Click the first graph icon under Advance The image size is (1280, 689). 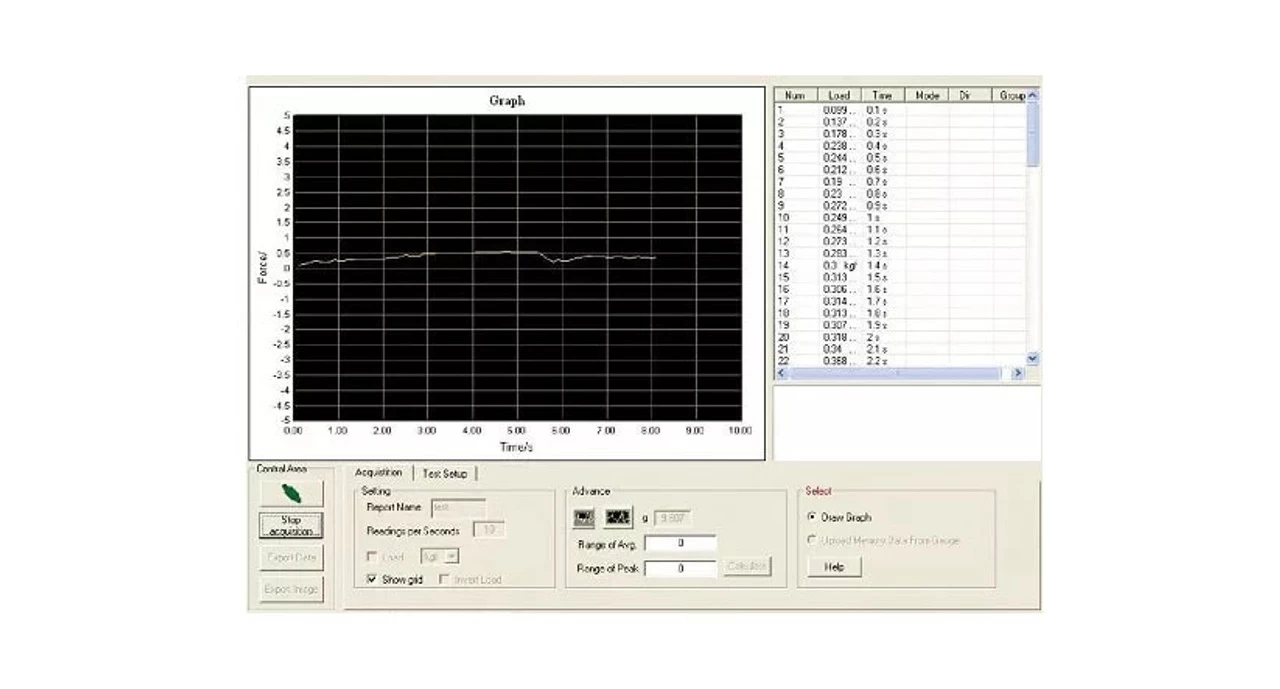[x=584, y=517]
